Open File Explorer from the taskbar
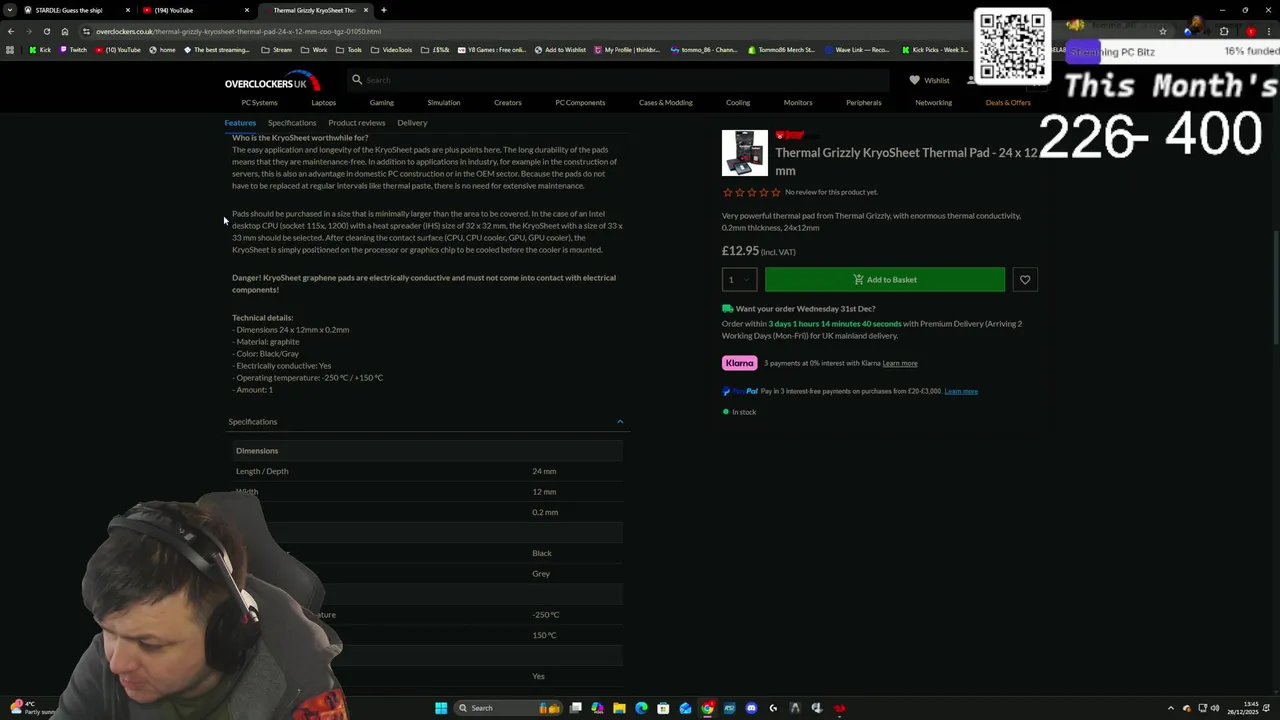The image size is (1280, 720). [619, 708]
